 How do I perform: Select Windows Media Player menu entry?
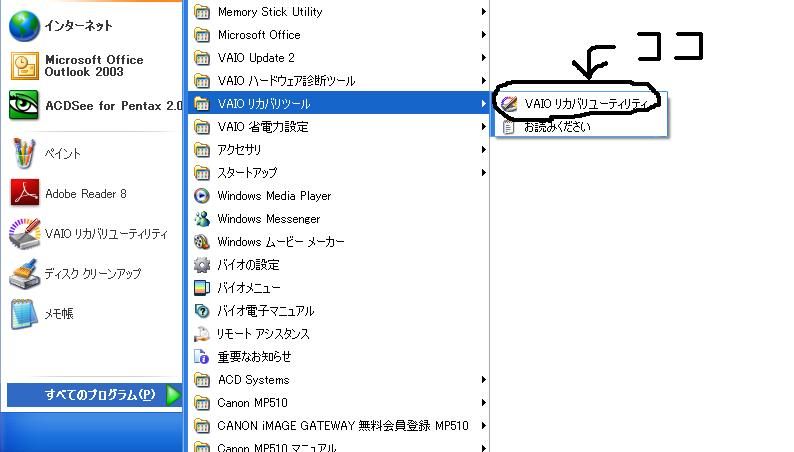click(339, 196)
